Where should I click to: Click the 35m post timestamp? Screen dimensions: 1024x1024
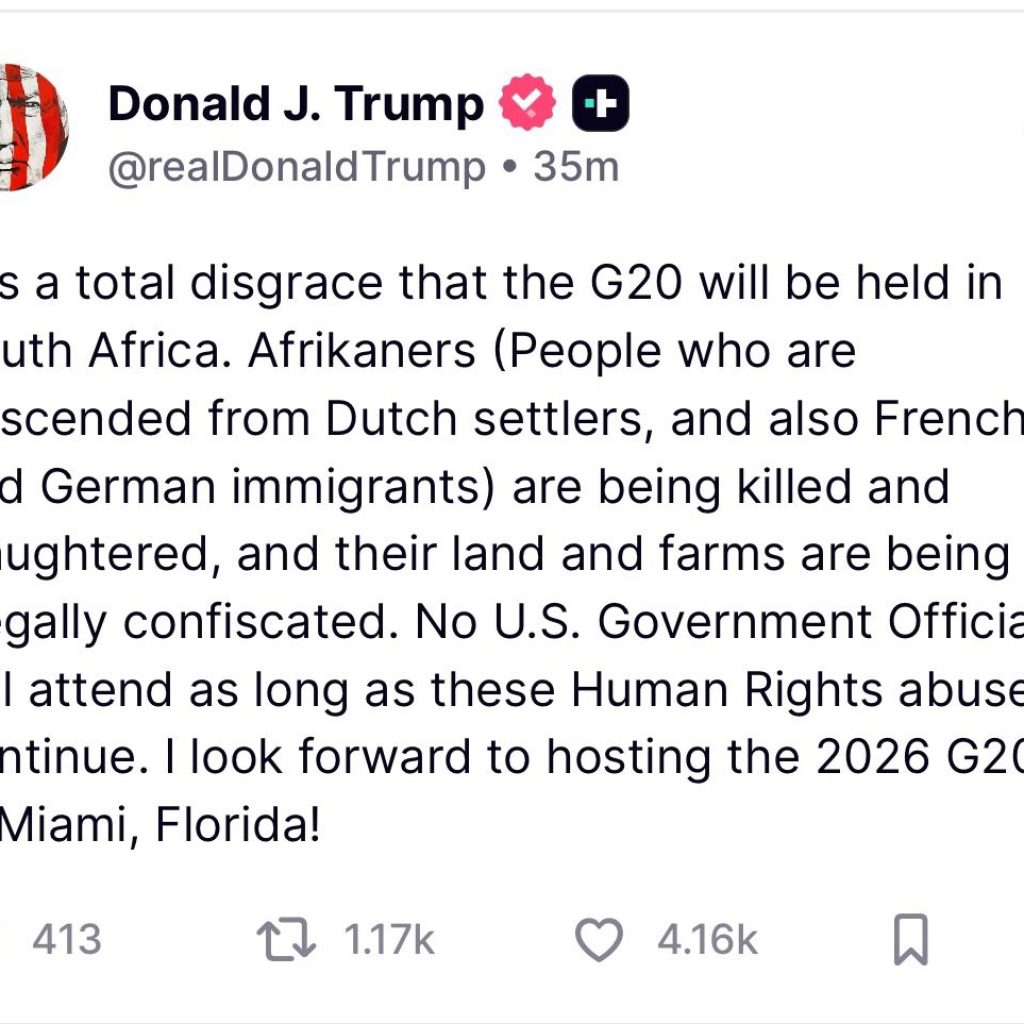pos(576,167)
